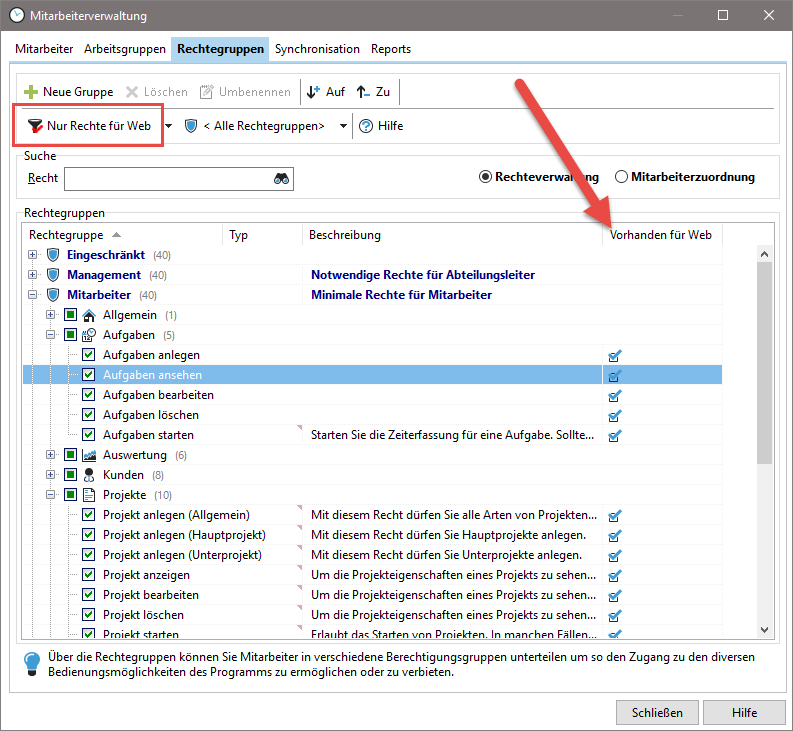Viewport: 793px width, 731px height.
Task: Click the binoculars search icon
Action: (x=281, y=178)
